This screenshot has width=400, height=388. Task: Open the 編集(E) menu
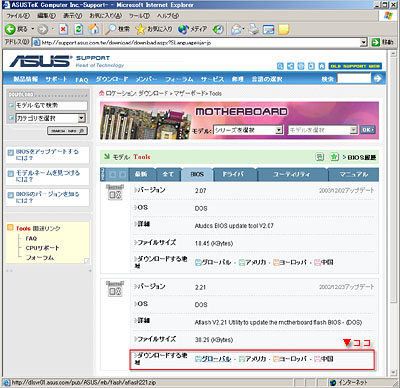pyautogui.click(x=46, y=16)
